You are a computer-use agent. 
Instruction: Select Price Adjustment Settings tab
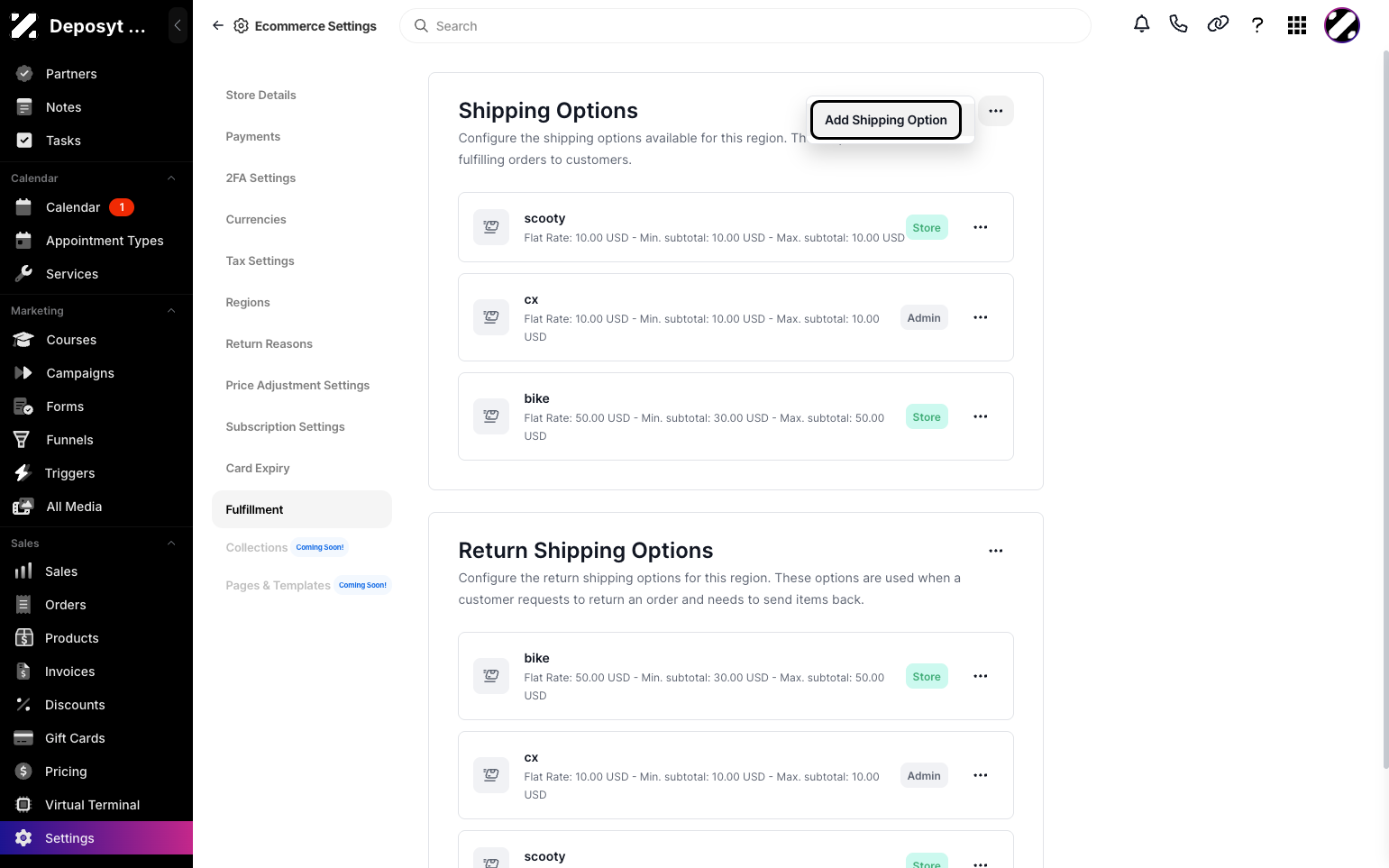coord(297,385)
